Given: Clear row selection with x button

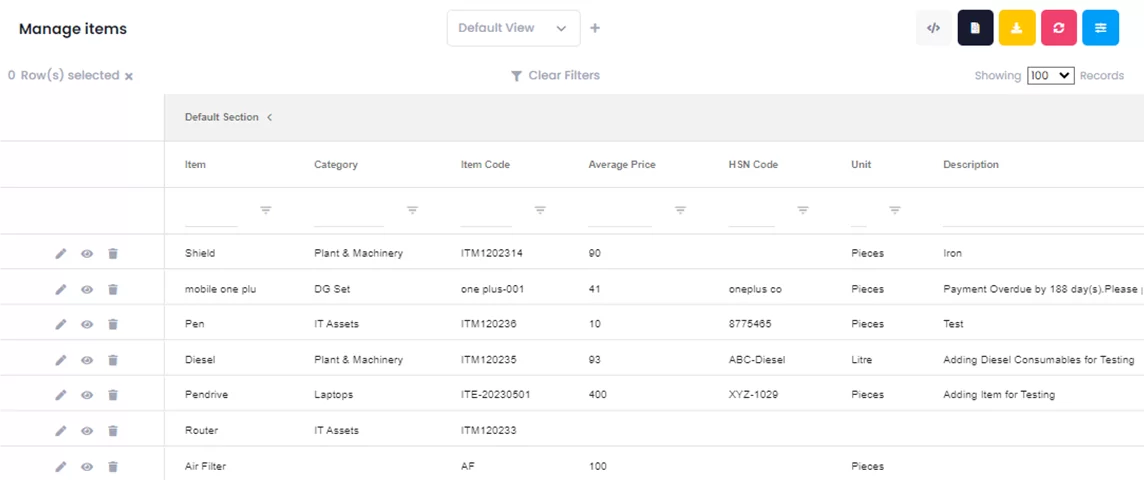Looking at the screenshot, I should tap(129, 76).
